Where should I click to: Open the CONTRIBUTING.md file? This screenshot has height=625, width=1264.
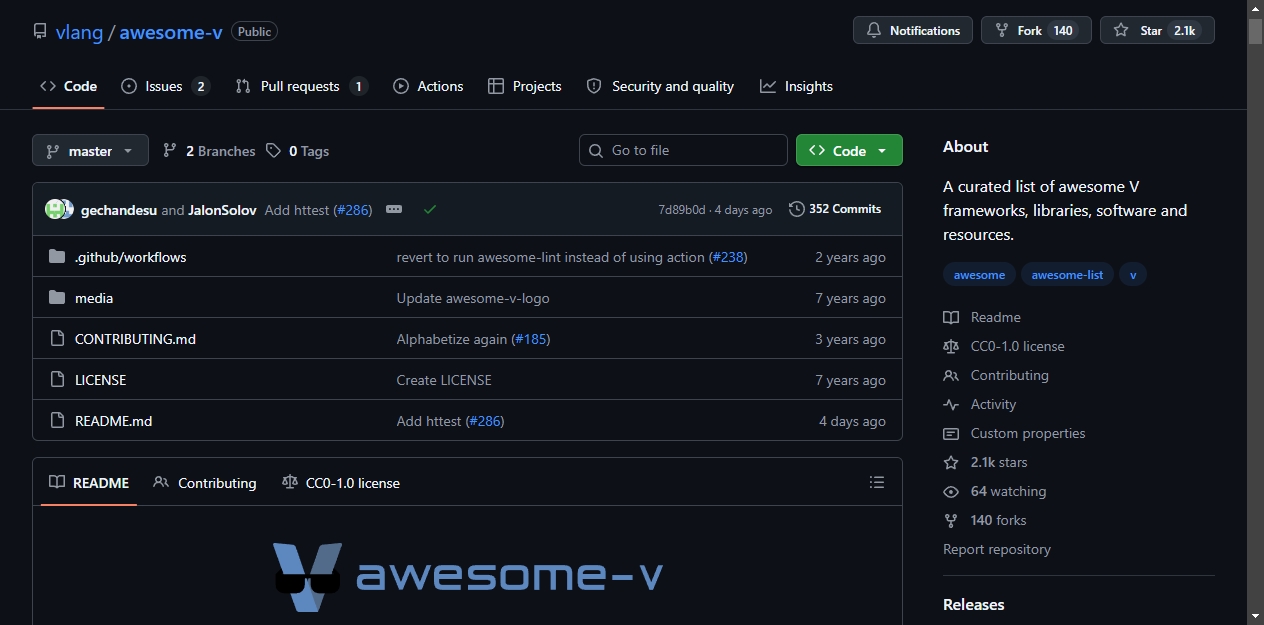click(x=135, y=339)
